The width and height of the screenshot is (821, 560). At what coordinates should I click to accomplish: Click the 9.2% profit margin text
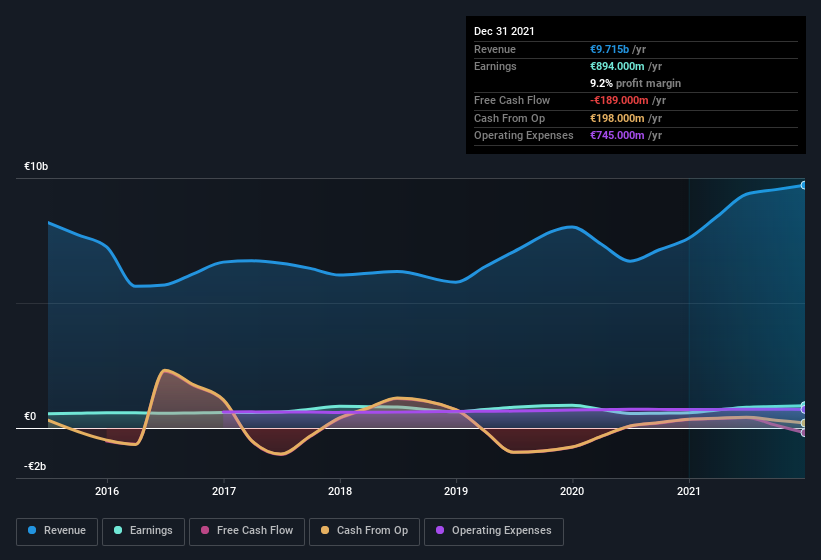click(636, 83)
